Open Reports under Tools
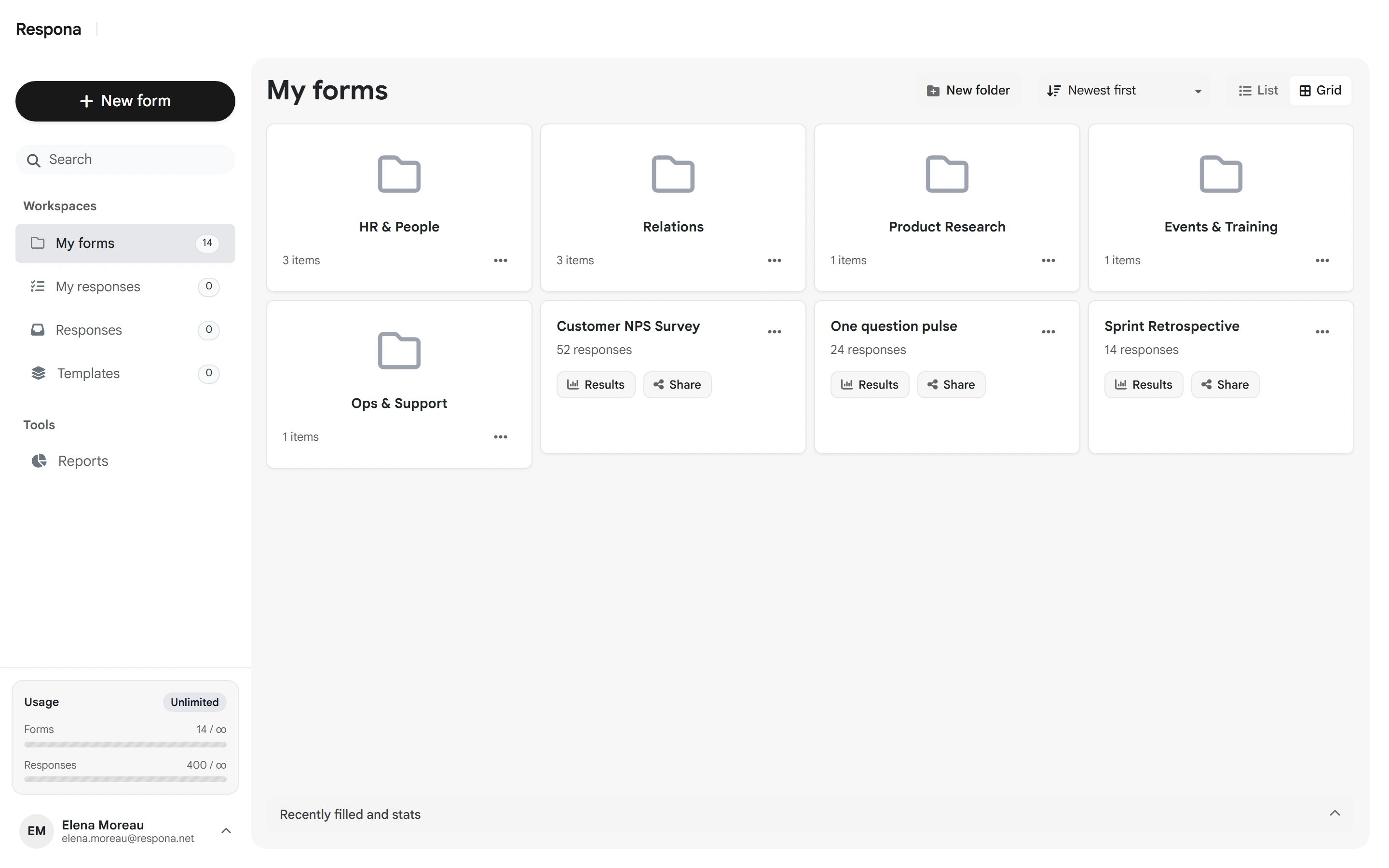Viewport: 1389px width, 868px height. (x=125, y=461)
